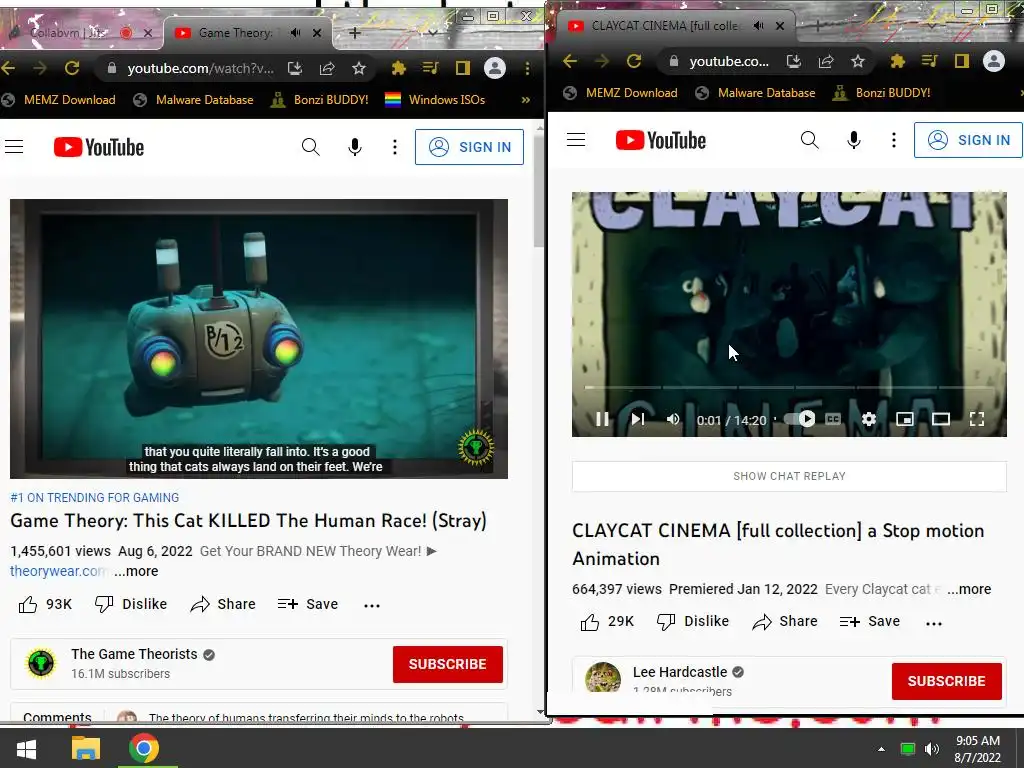The width and height of the screenshot is (1024, 768).
Task: Toggle autoplay switch in Claycat player
Action: pos(799,419)
